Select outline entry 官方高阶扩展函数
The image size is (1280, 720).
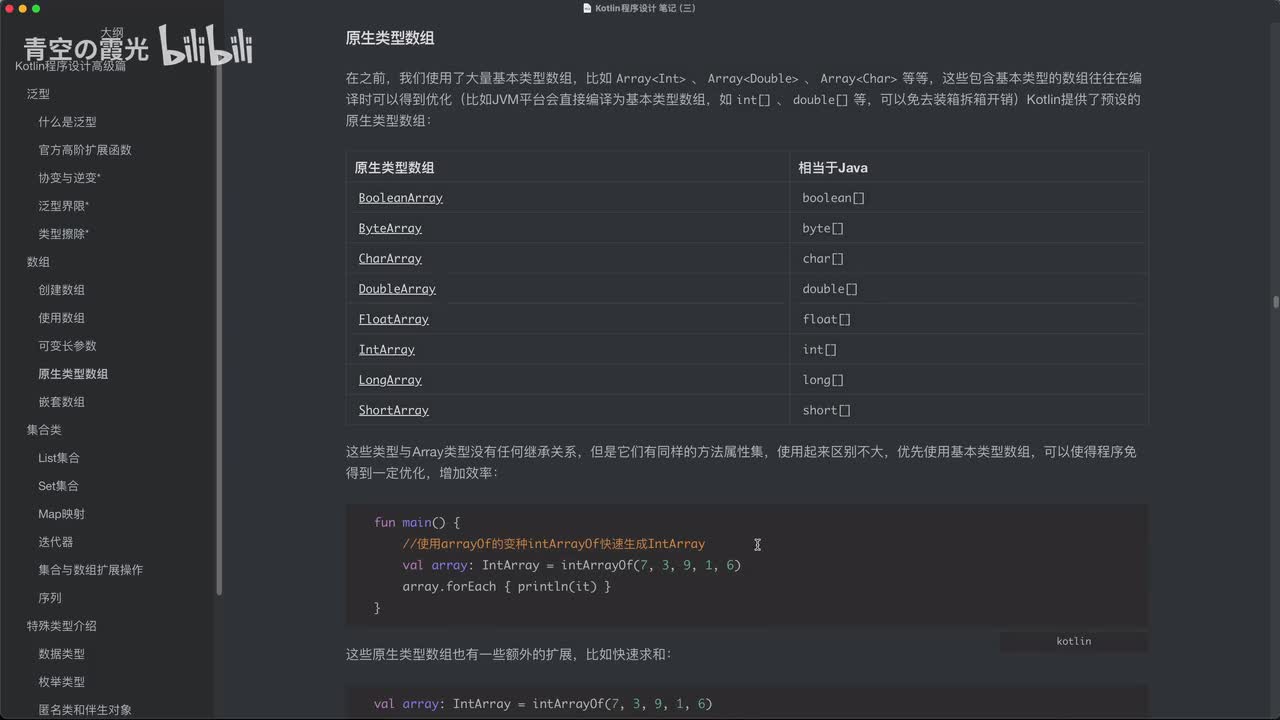pyautogui.click(x=85, y=150)
